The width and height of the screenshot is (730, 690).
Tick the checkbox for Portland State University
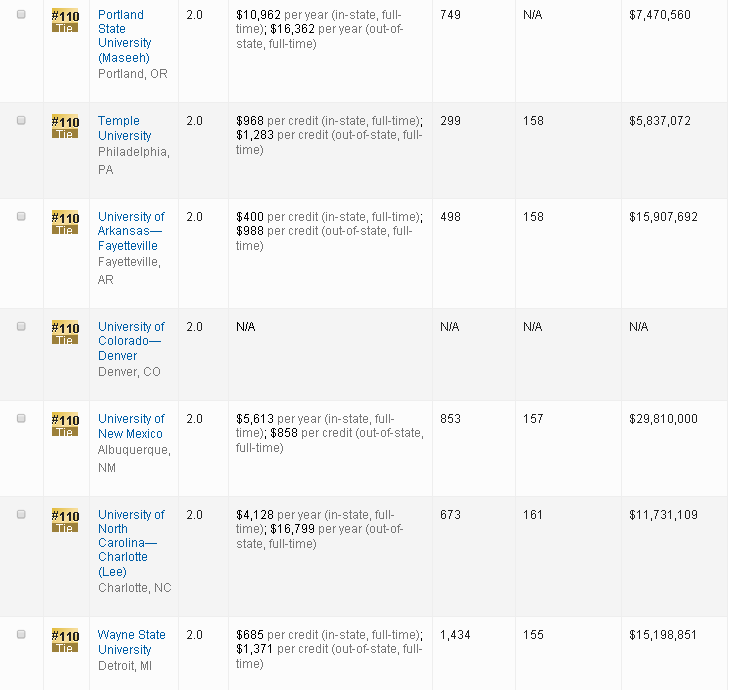[21, 14]
